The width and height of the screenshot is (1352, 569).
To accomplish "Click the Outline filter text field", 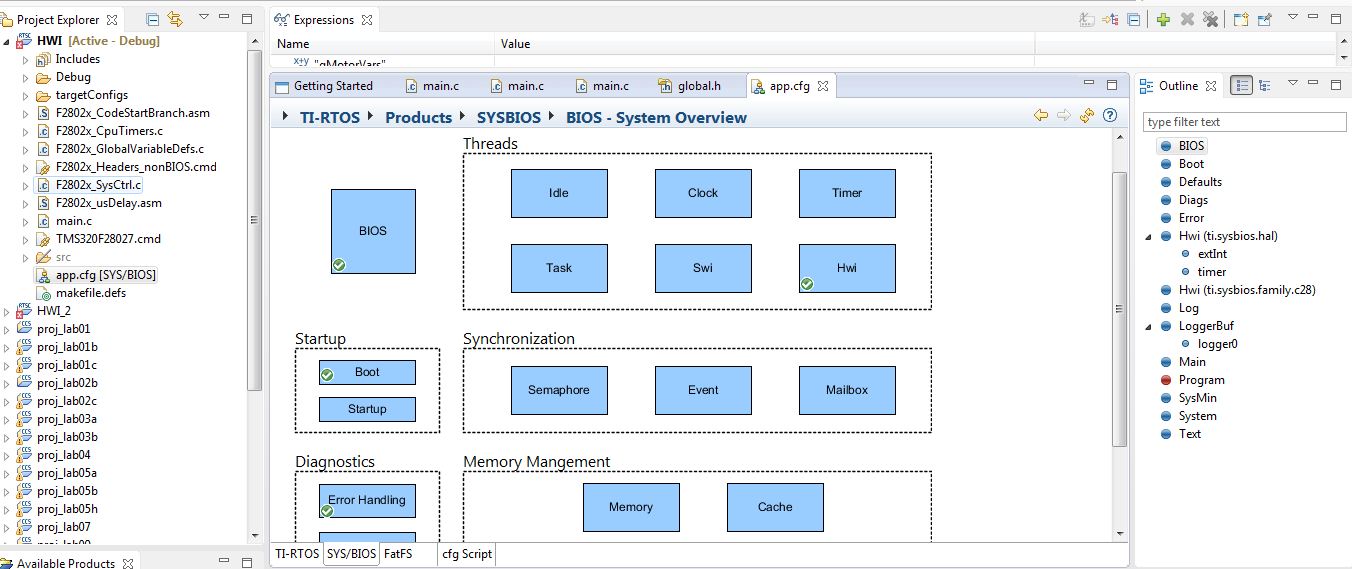I will [1244, 122].
